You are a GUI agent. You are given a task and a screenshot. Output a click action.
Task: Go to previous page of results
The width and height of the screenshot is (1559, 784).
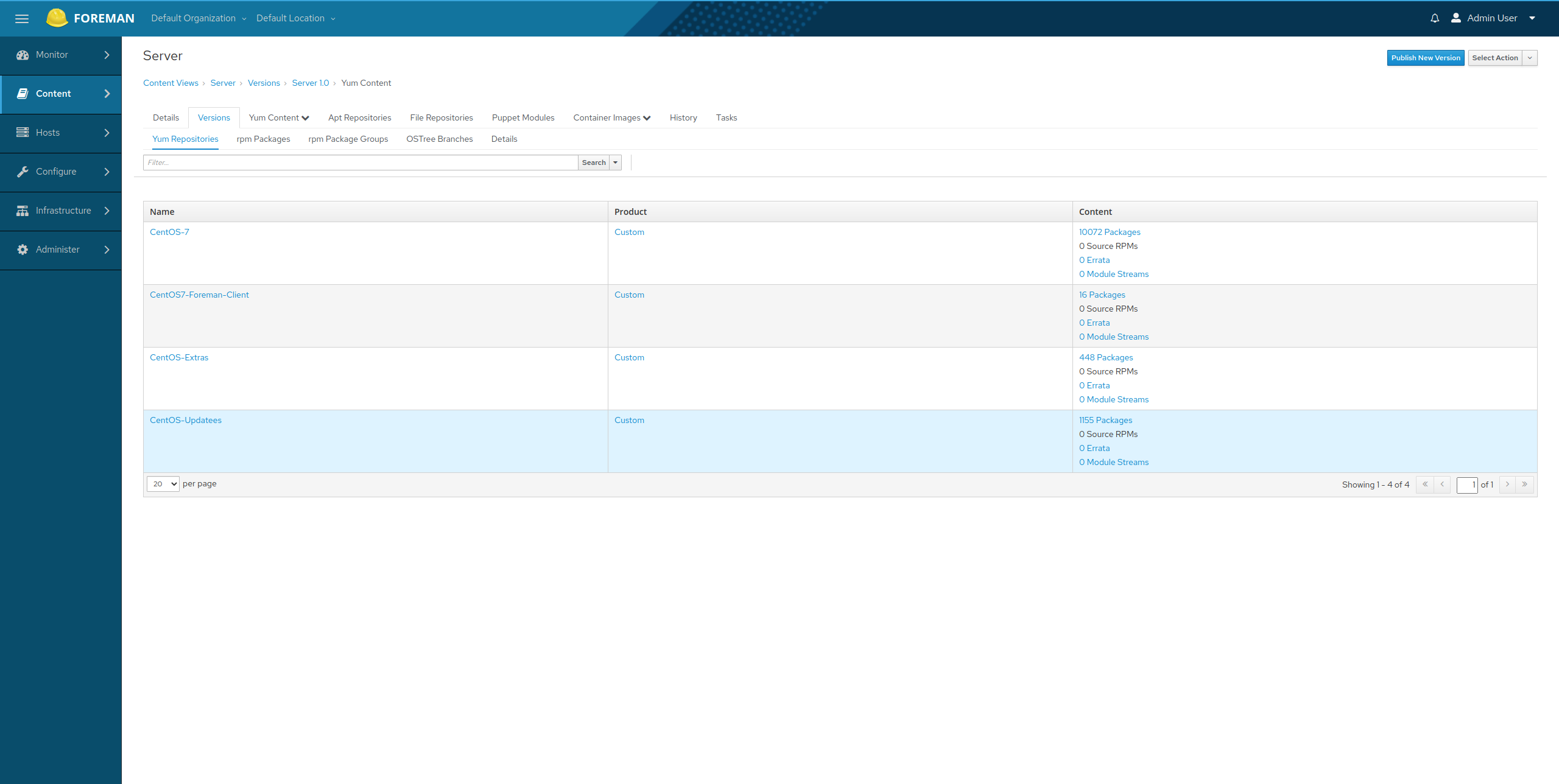(x=1442, y=485)
